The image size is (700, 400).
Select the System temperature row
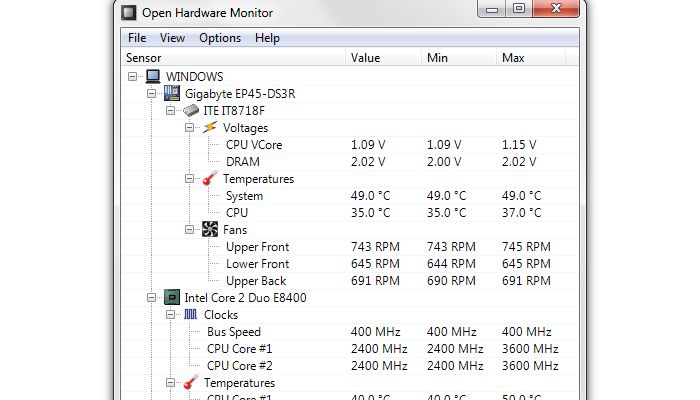pos(350,196)
